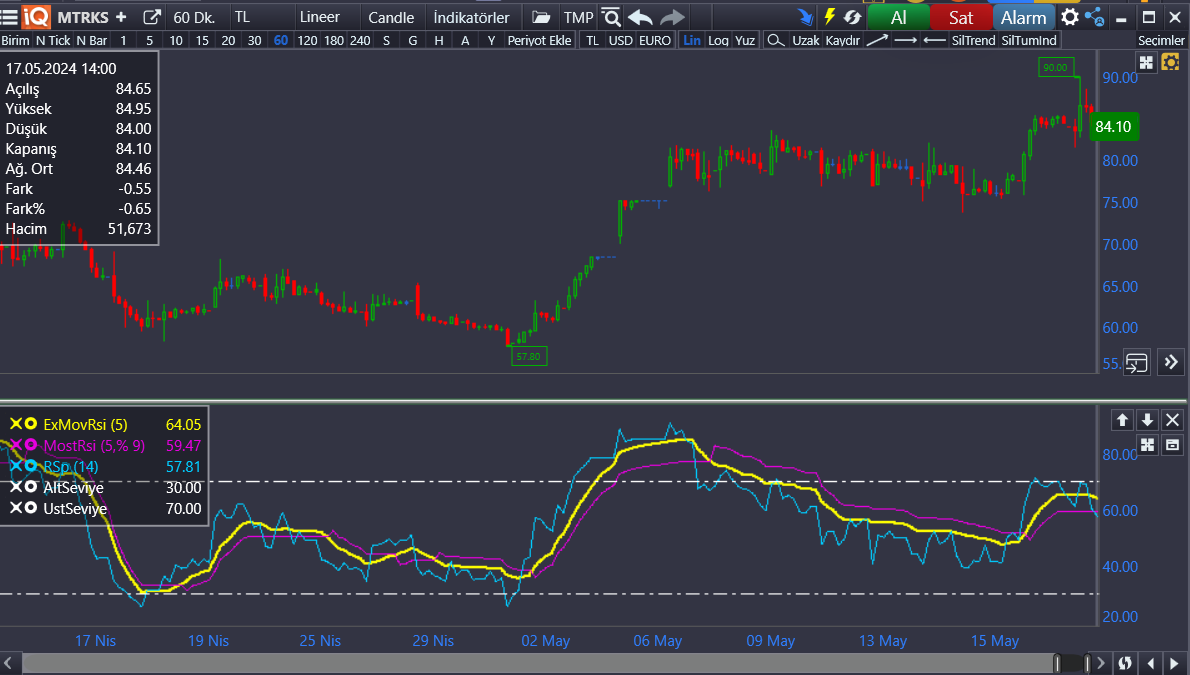Click the orange iQ logo

[x=36, y=17]
